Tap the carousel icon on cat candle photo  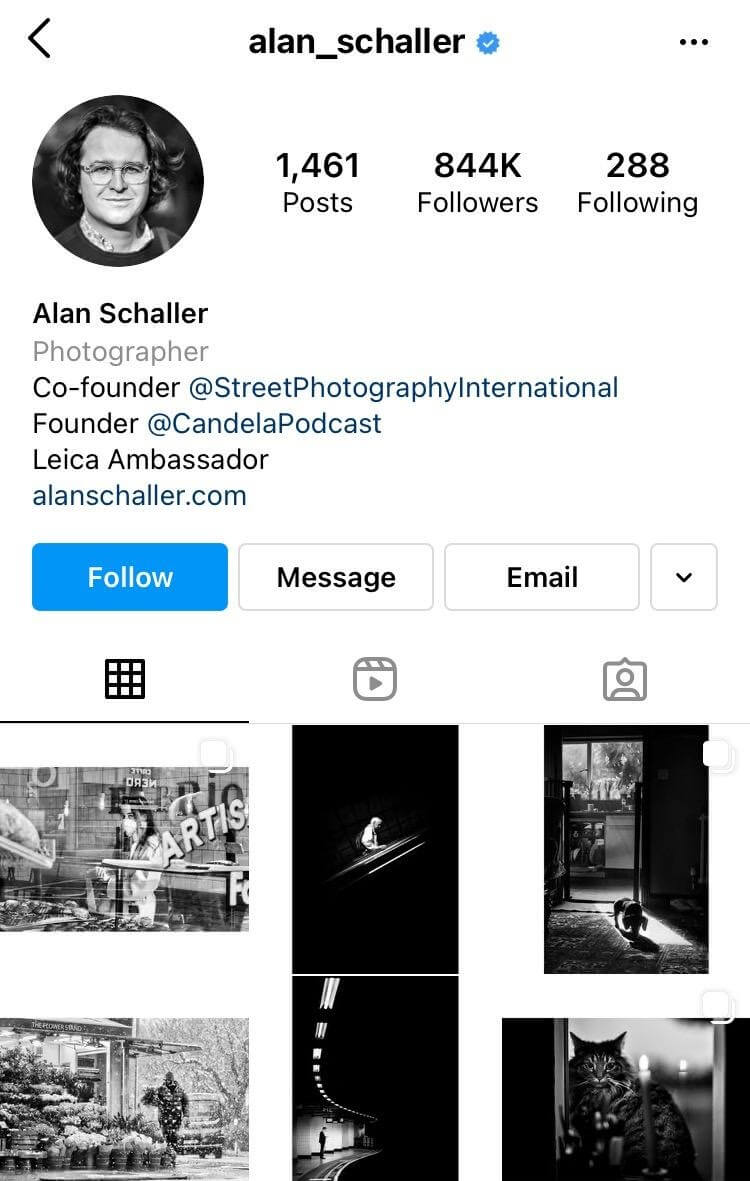[718, 1007]
